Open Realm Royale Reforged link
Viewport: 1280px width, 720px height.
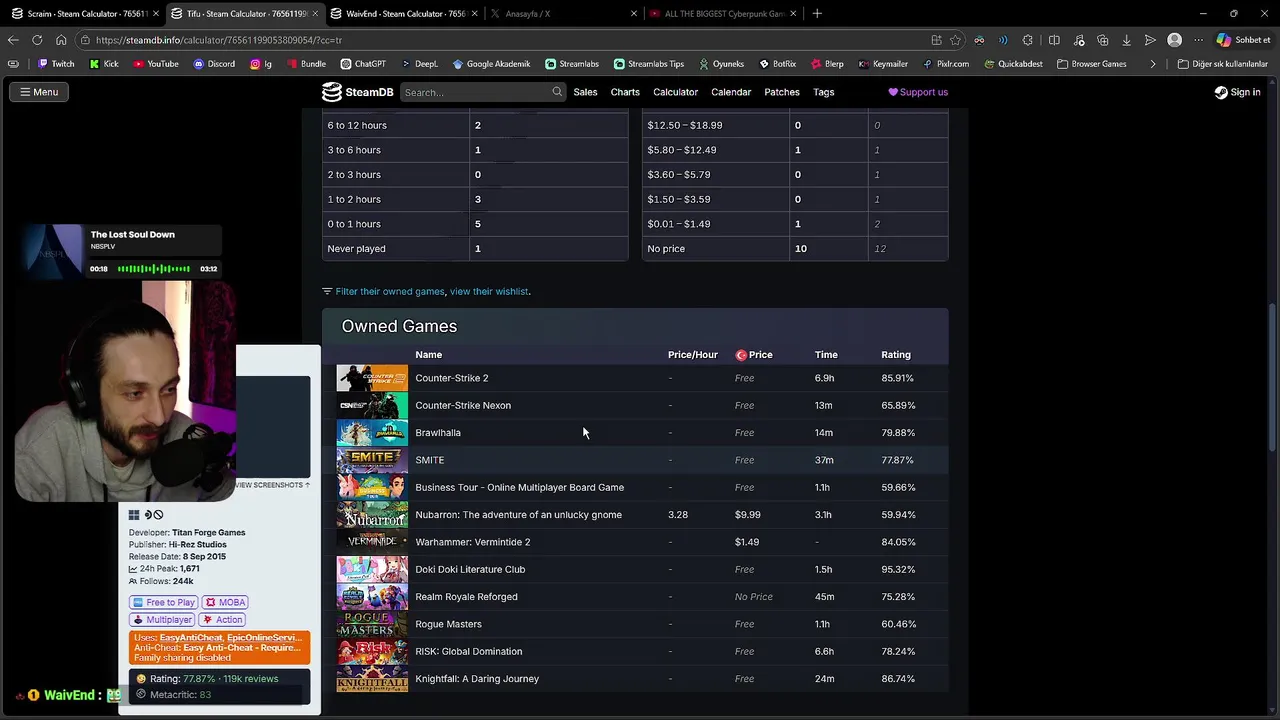(x=466, y=597)
